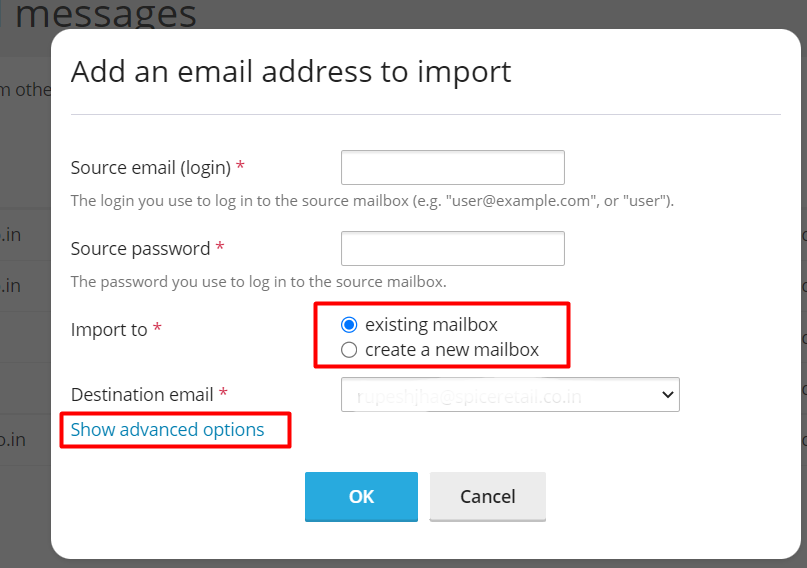Confirm with the blue OK button
The height and width of the screenshot is (568, 807).
[361, 496]
